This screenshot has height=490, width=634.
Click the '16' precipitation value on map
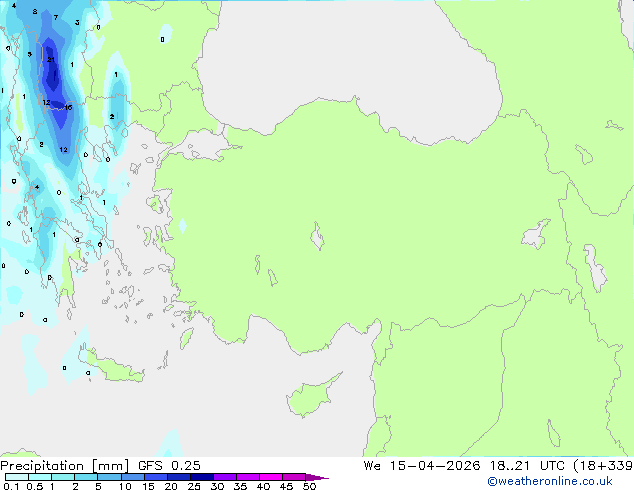[68, 107]
